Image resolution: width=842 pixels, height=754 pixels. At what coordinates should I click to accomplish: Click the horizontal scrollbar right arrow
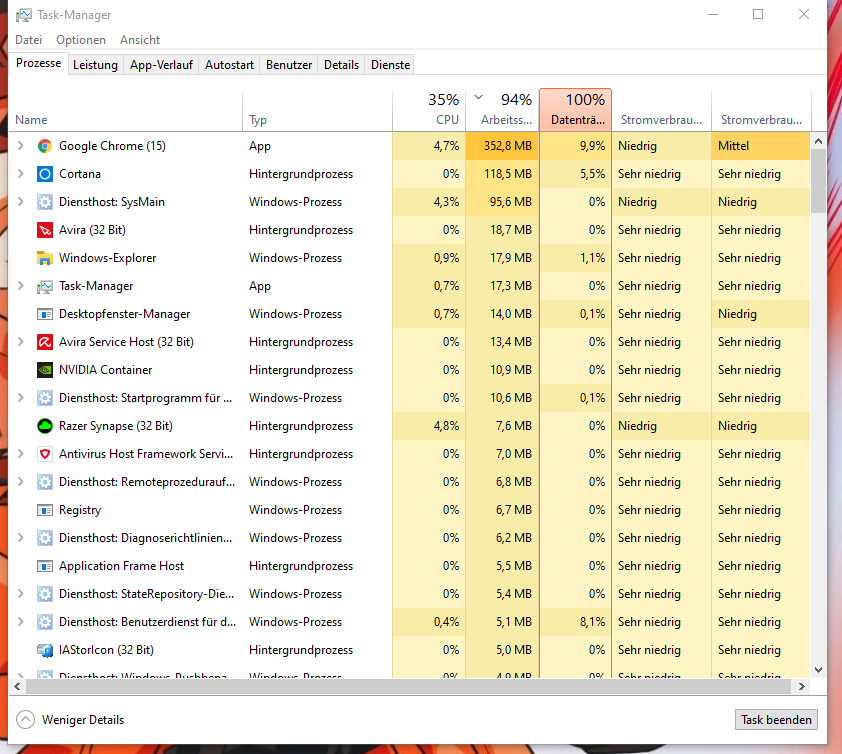pos(802,686)
